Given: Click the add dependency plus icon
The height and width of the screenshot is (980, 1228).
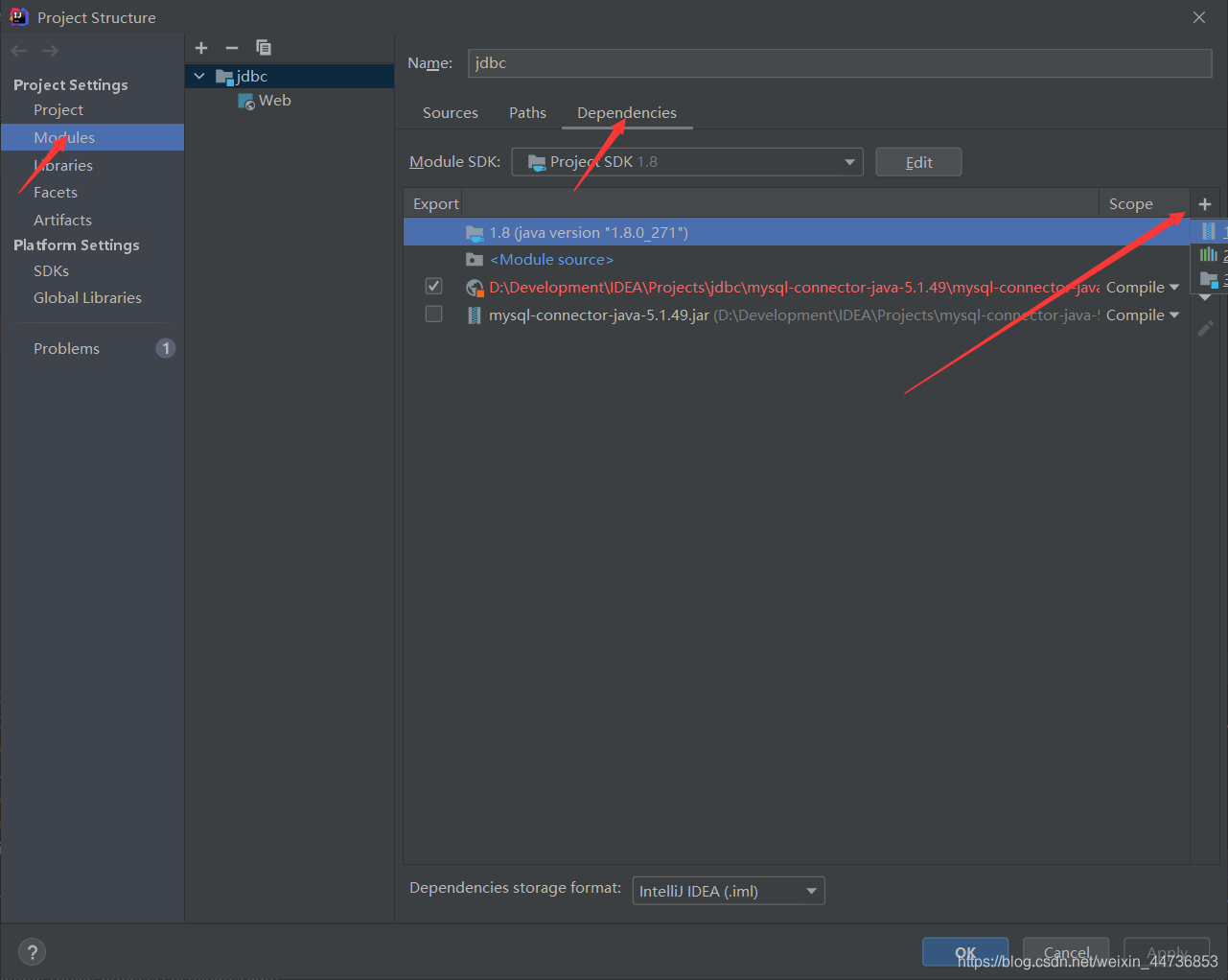Looking at the screenshot, I should tap(1205, 204).
